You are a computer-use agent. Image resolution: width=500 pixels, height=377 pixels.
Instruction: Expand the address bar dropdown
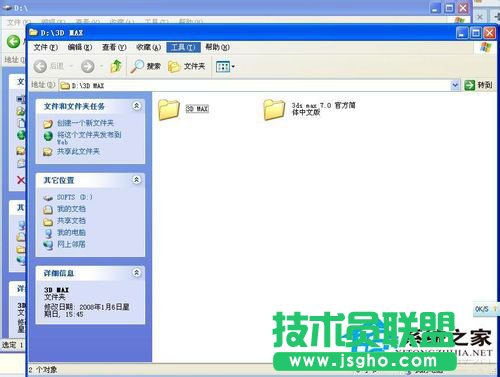455,85
